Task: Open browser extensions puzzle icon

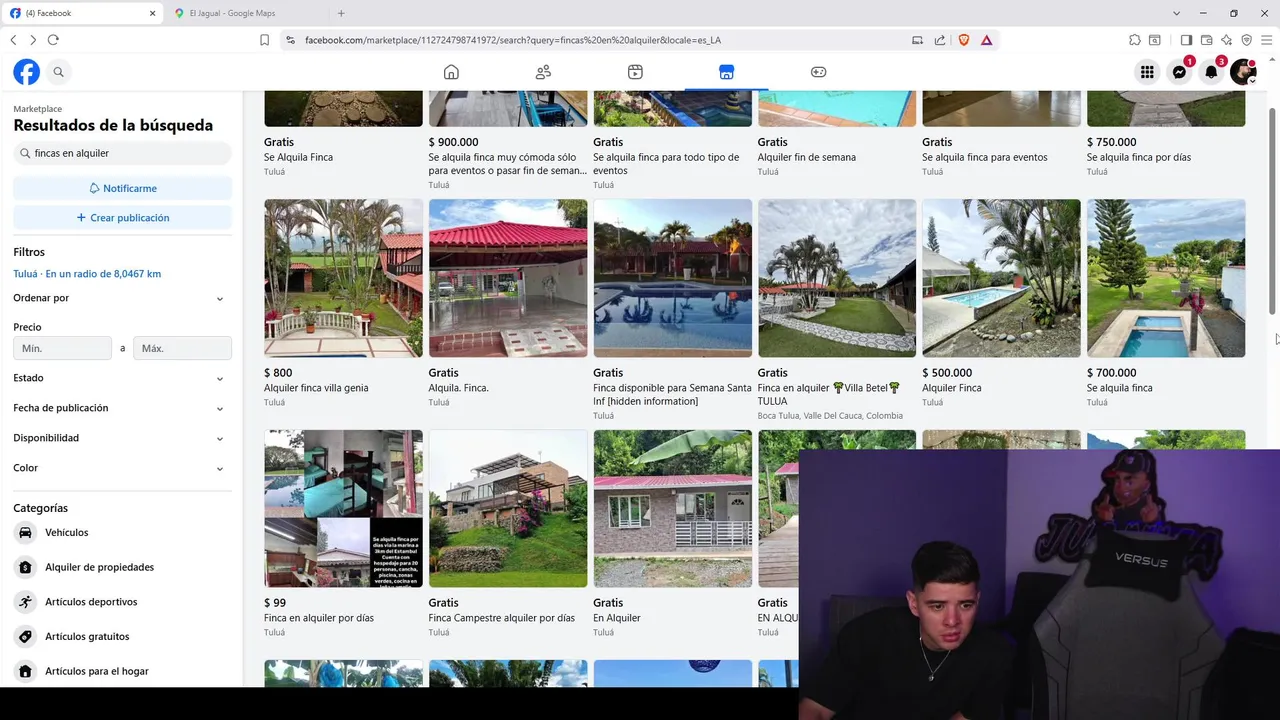Action: tap(1134, 40)
